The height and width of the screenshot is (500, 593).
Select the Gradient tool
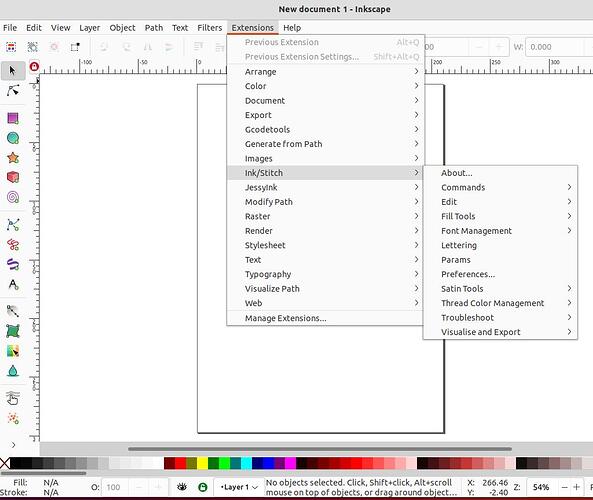coord(13,311)
